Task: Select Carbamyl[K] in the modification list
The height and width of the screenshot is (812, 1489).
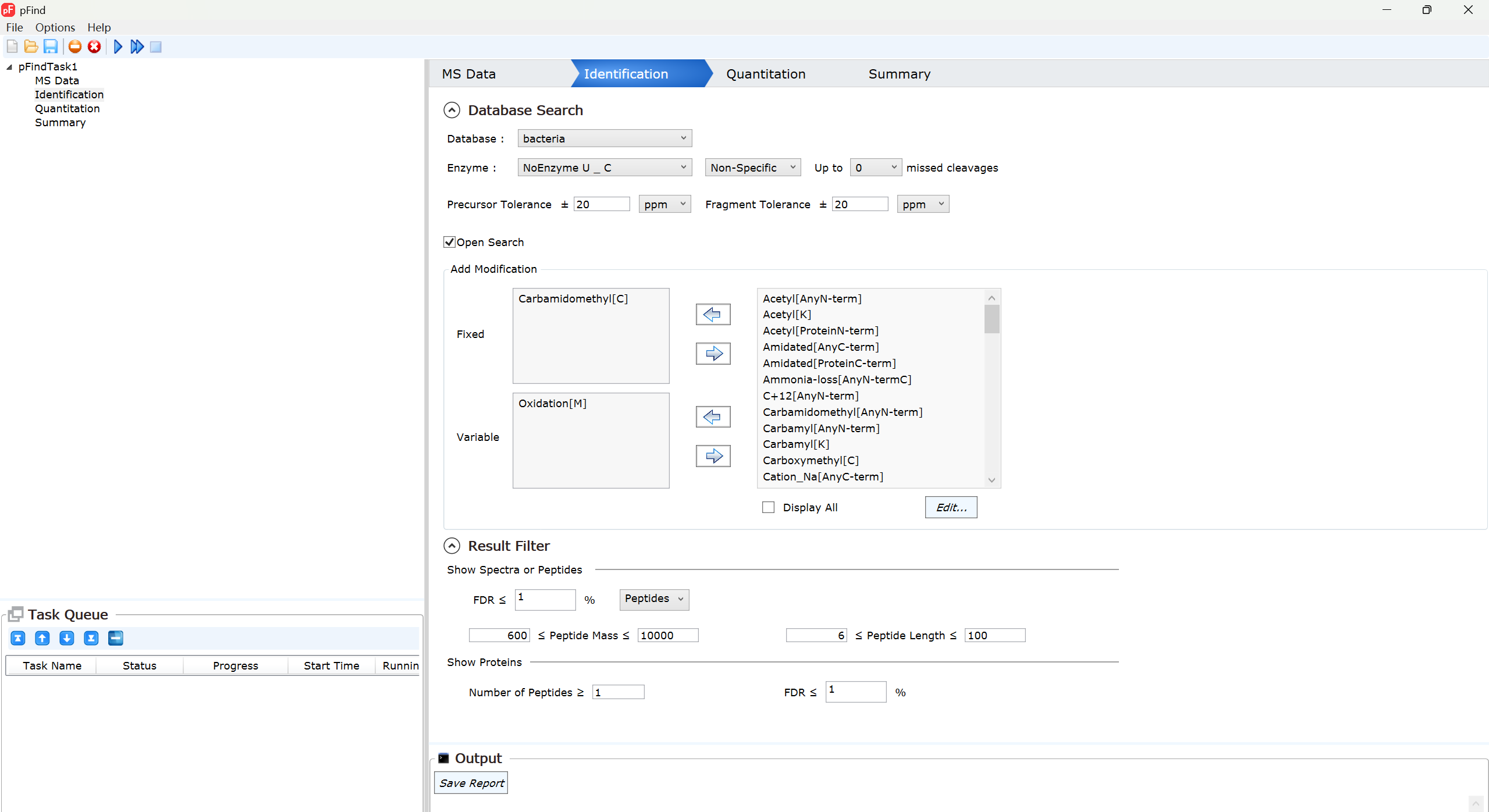Action: pos(796,444)
